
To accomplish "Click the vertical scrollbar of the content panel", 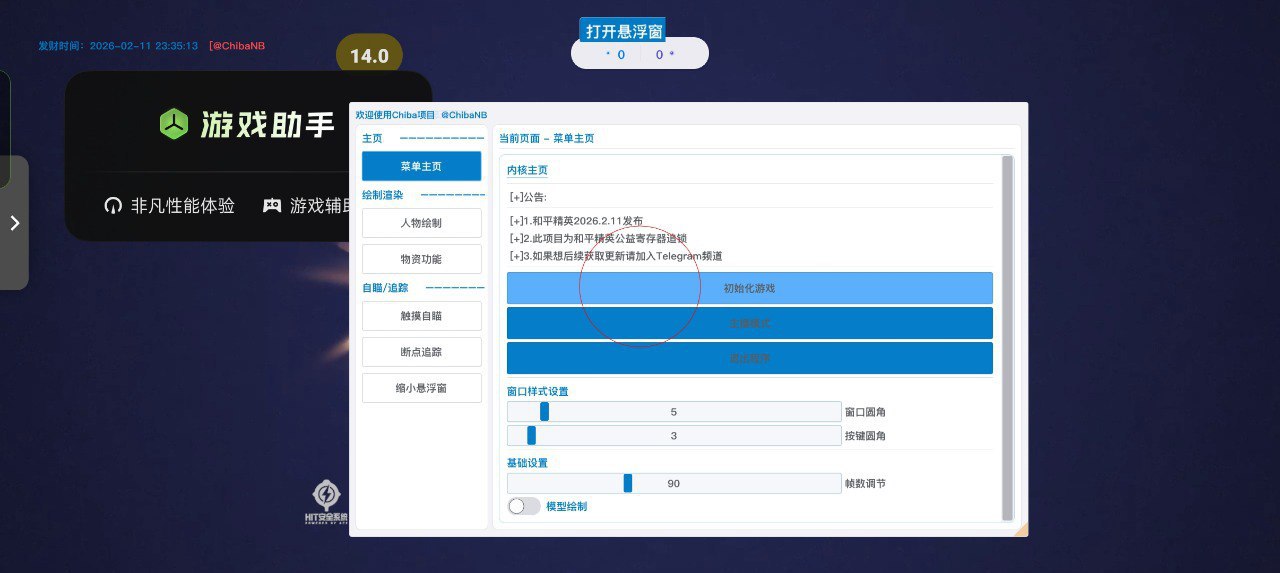I will point(1007,338).
